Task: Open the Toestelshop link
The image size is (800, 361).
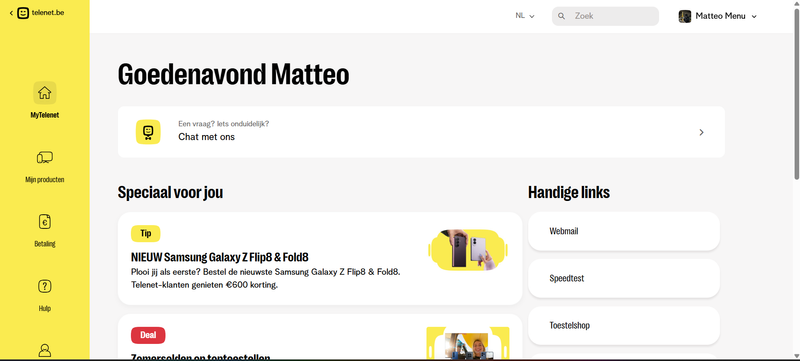Action: tap(623, 325)
